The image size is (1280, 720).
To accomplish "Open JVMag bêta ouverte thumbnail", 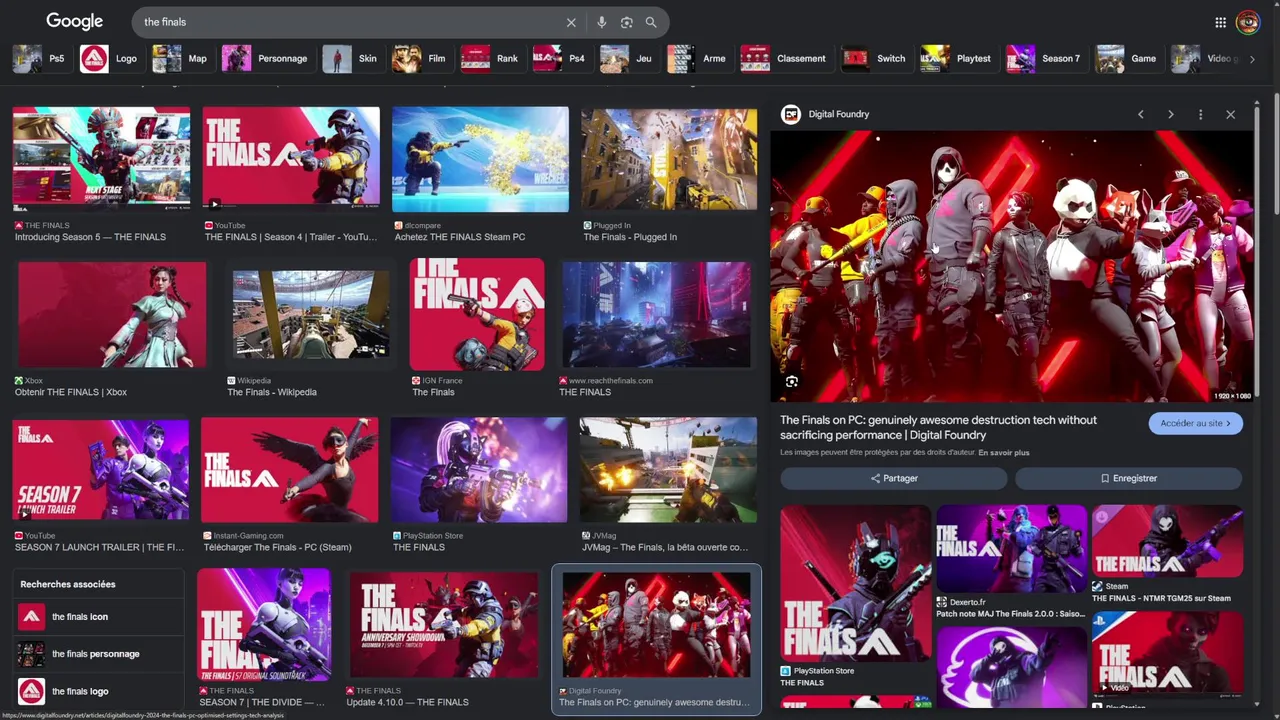I will pos(668,470).
